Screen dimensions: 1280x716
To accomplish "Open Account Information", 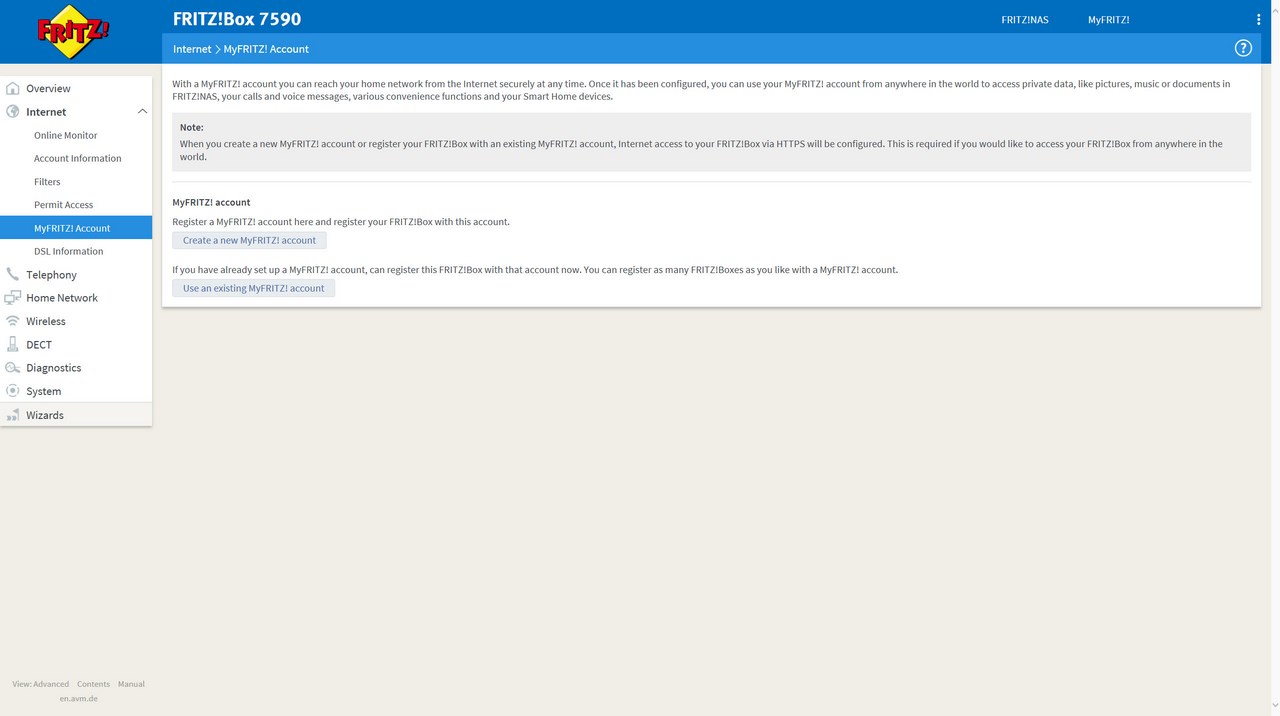I will 76,158.
